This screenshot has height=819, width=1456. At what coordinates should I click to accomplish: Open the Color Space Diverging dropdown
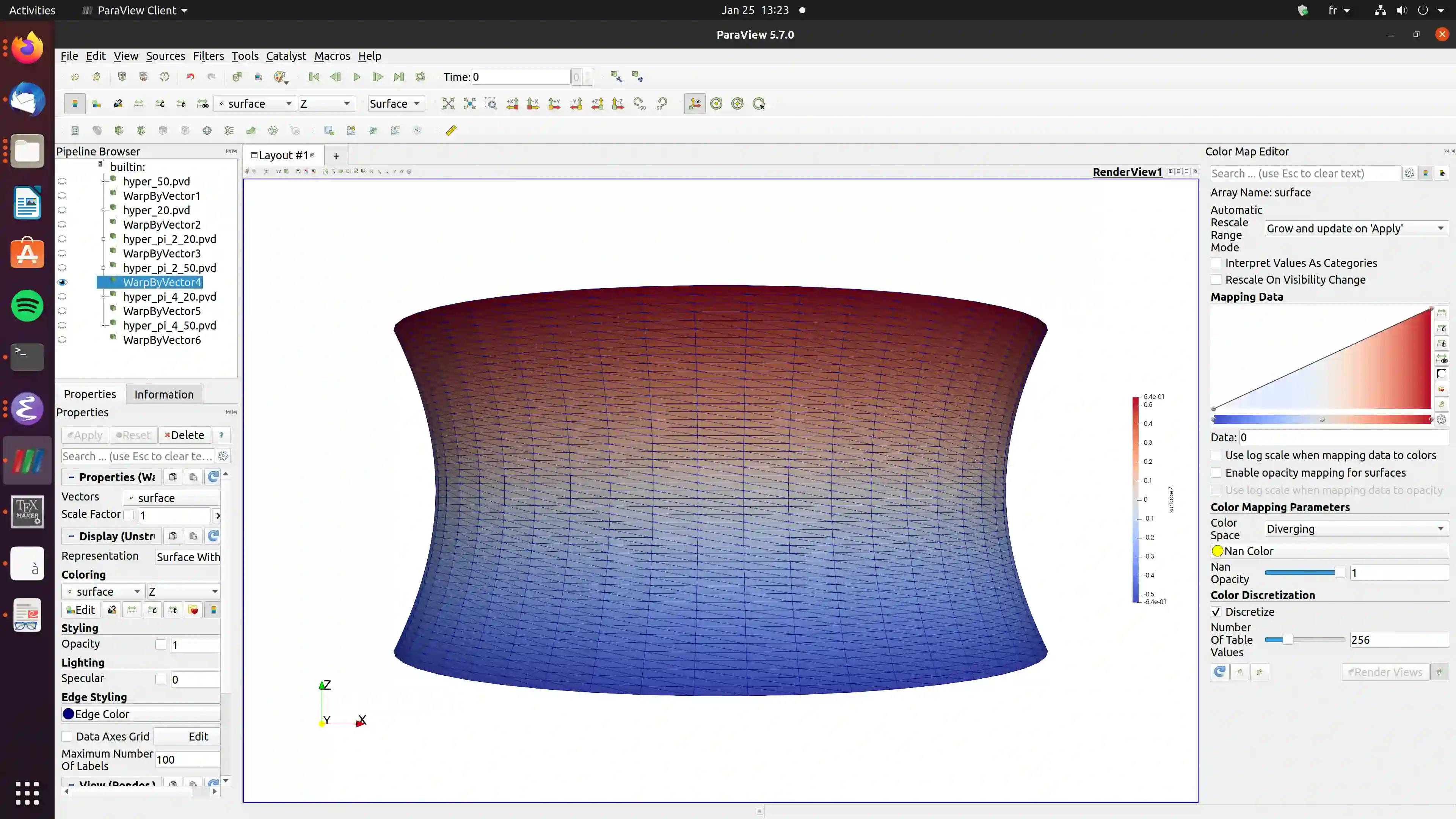click(1356, 529)
